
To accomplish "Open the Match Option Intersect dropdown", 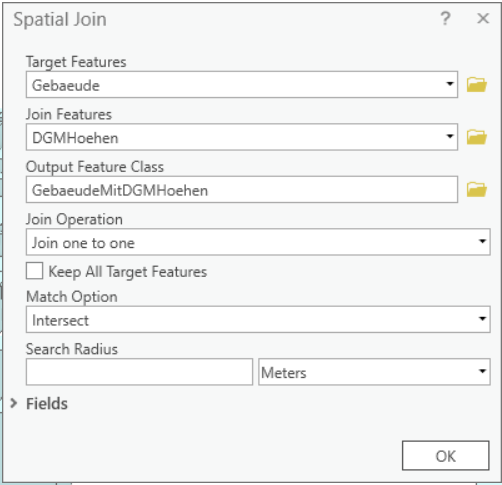I will pyautogui.click(x=258, y=319).
